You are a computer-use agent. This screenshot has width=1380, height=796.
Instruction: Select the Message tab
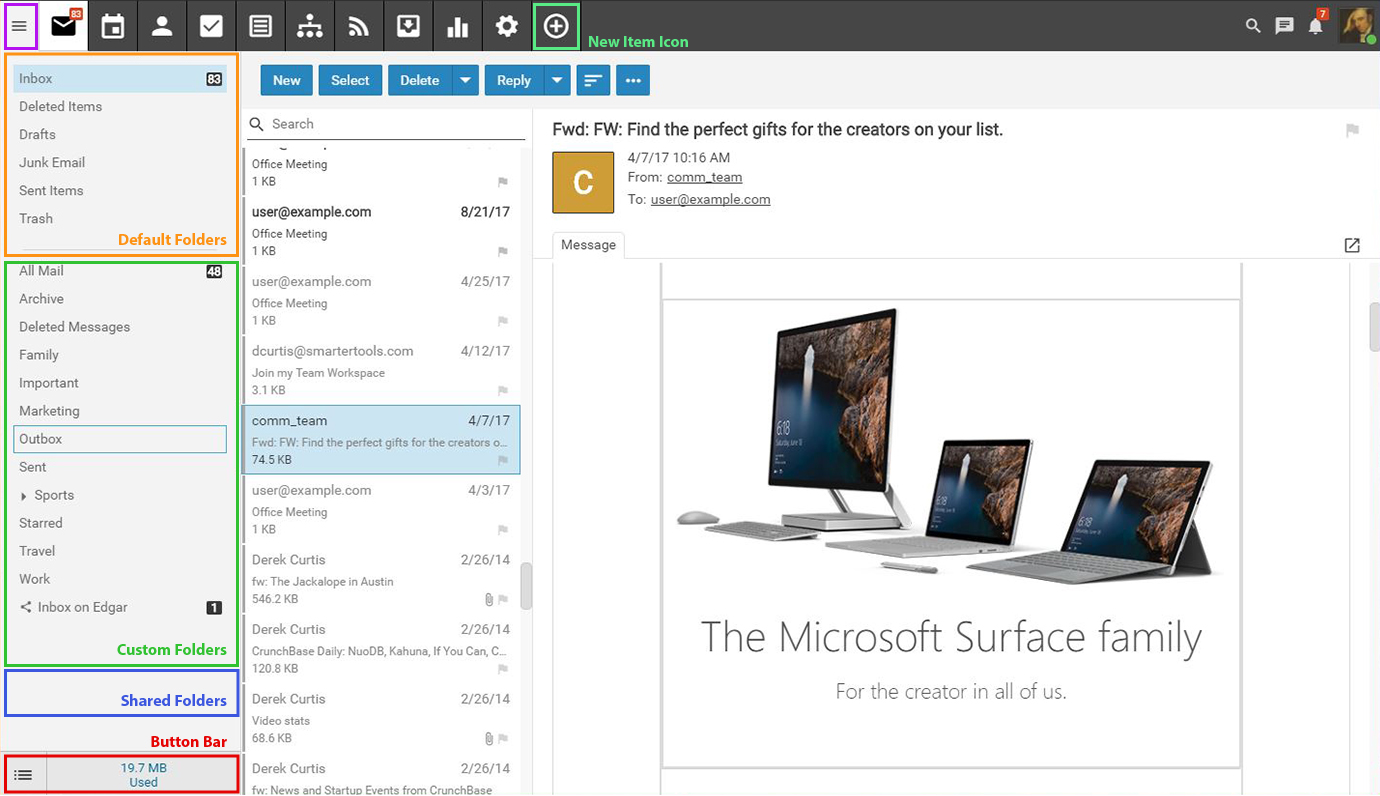588,245
